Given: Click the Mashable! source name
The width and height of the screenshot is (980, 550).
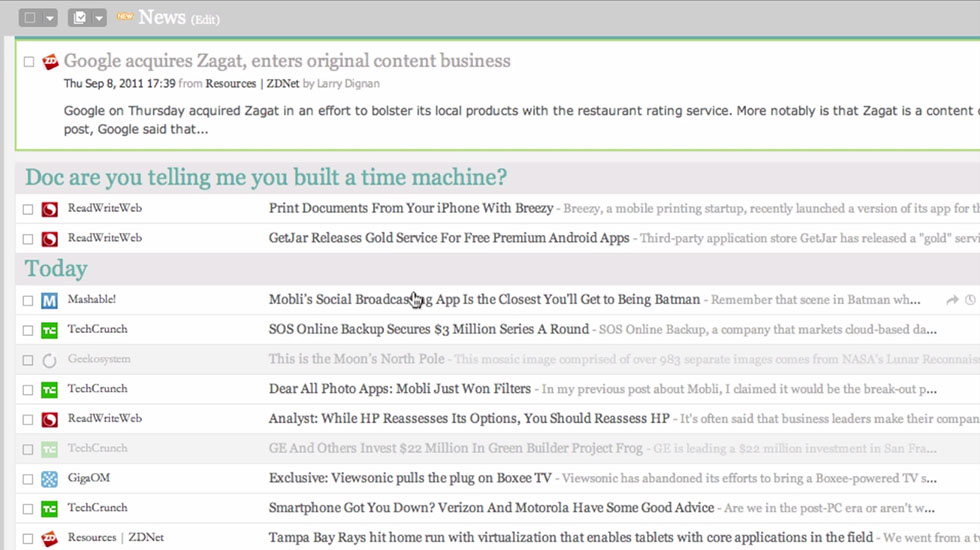Looking at the screenshot, I should pos(92,299).
